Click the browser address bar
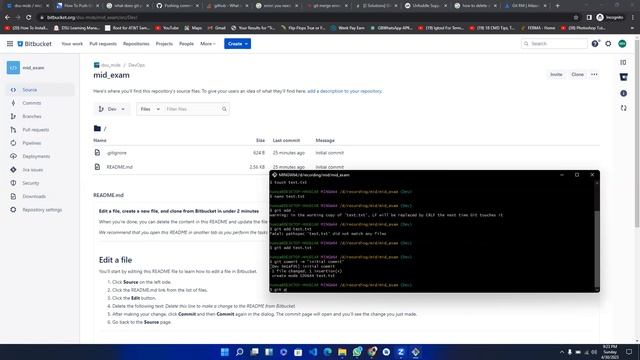The image size is (640, 360). [x=306, y=18]
